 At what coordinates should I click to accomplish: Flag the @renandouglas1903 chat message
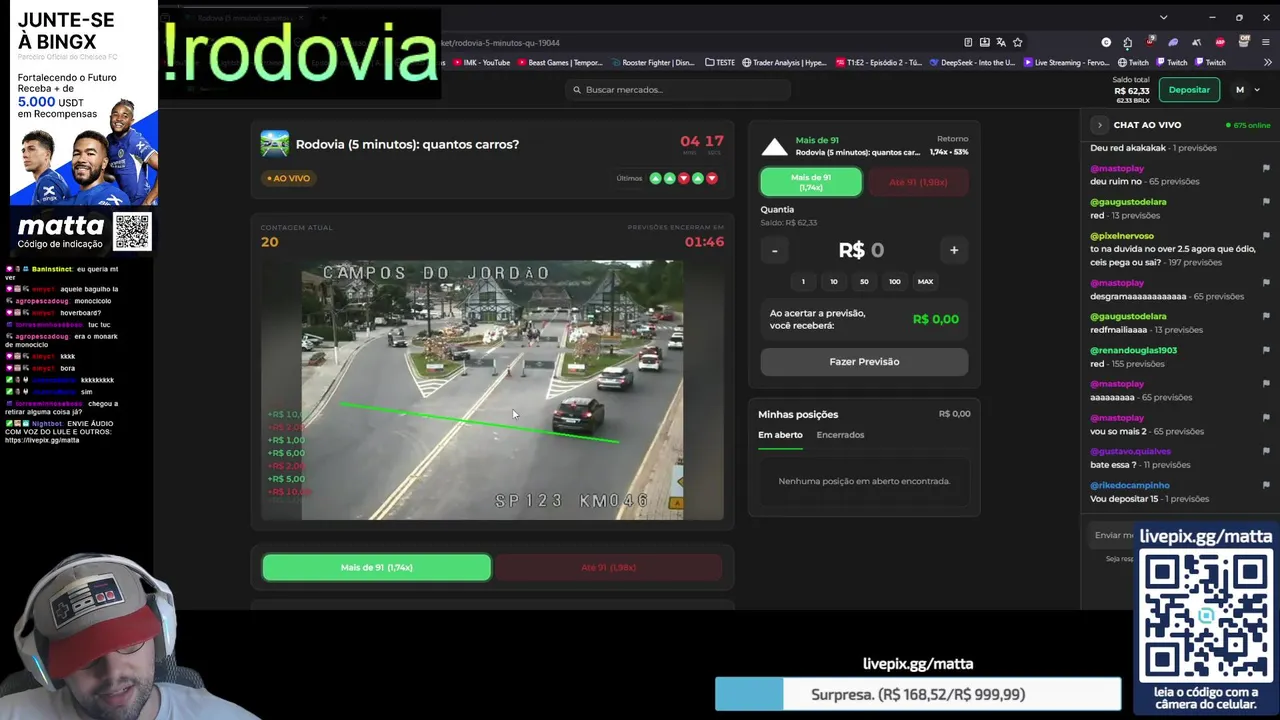coord(1266,350)
